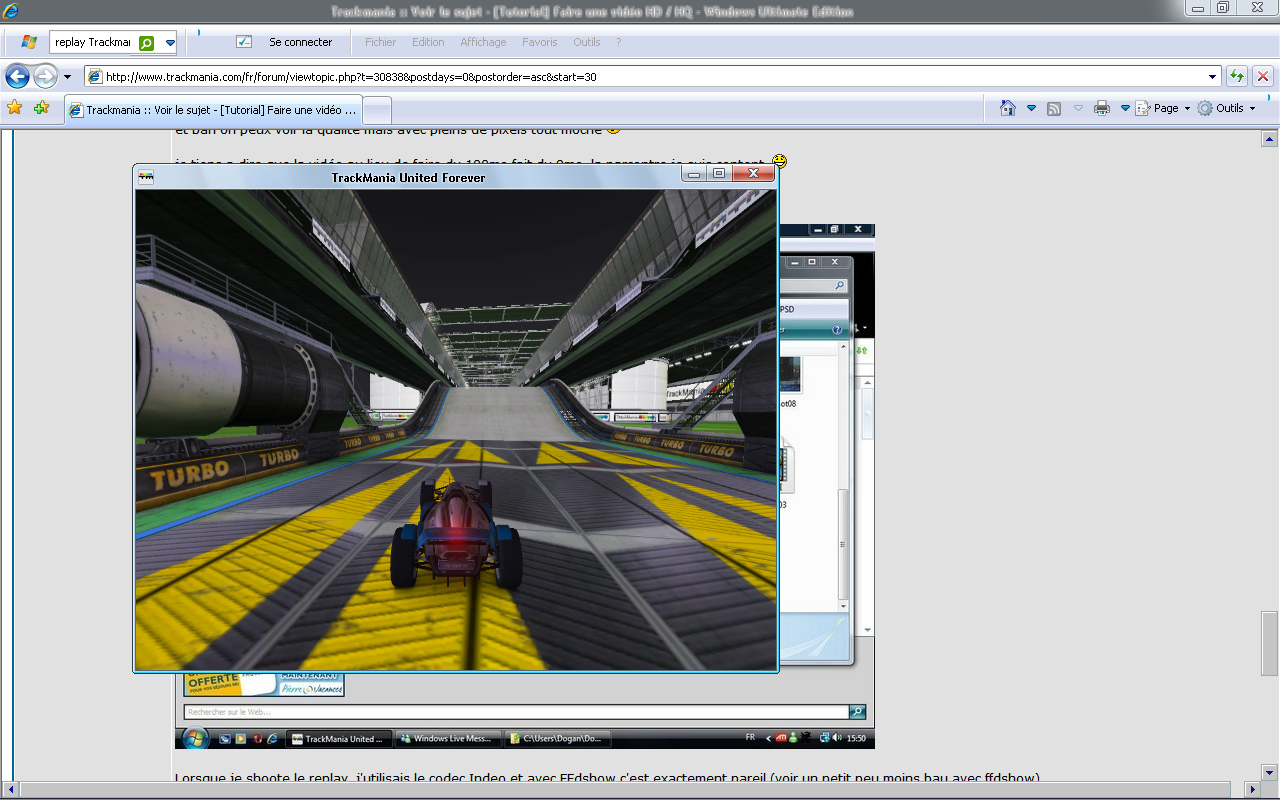Open the Outils menu in the menu bar
This screenshot has width=1280, height=800.
tap(587, 42)
